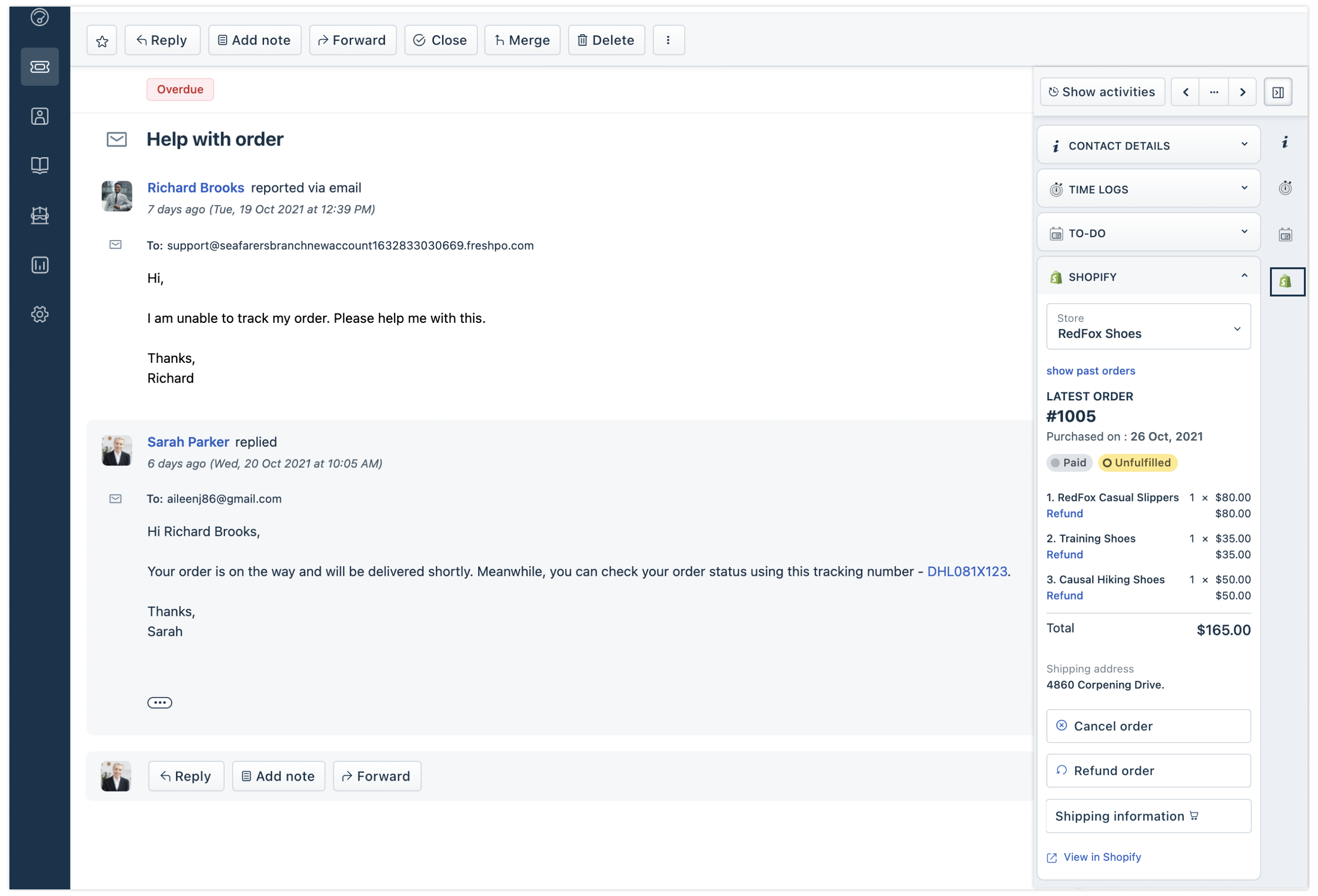Click the agent avatar beside bottom Reply
This screenshot has height=896, width=1318.
click(116, 776)
